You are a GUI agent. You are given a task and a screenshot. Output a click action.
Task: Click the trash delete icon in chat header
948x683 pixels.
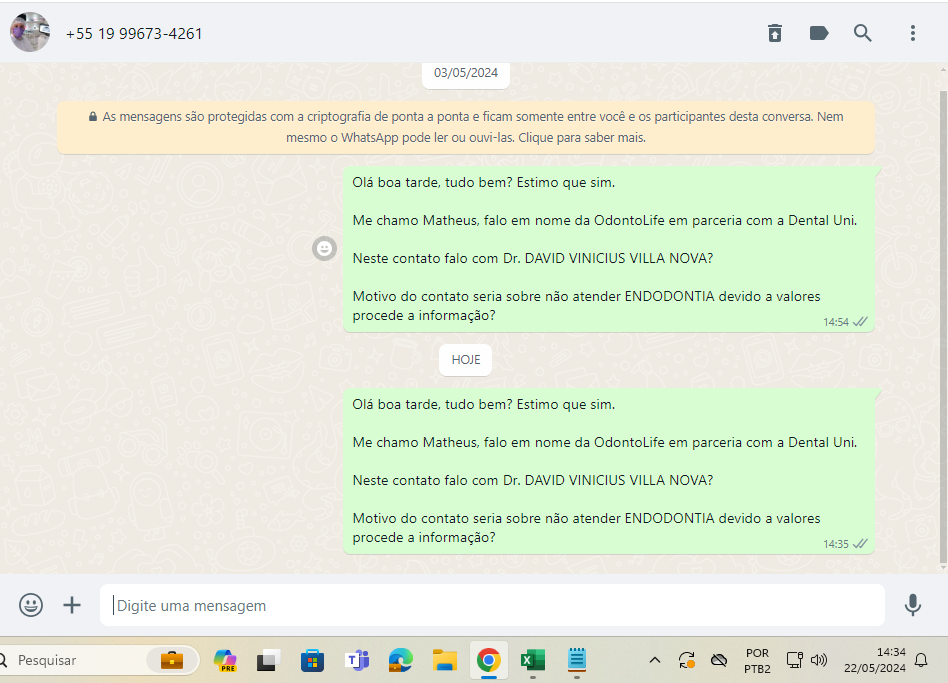click(774, 33)
